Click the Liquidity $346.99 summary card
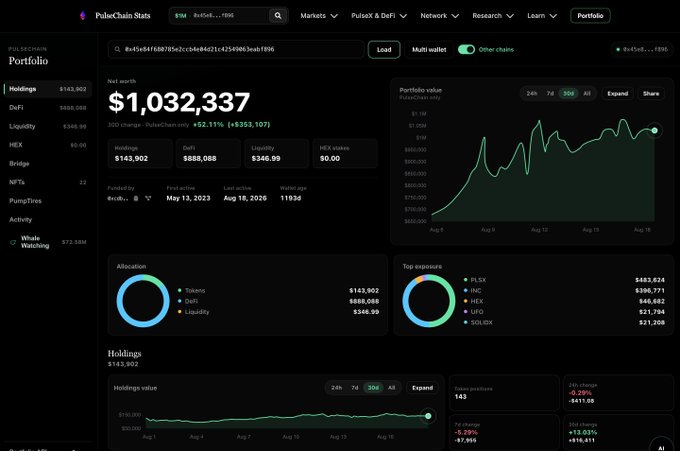Image resolution: width=680 pixels, height=451 pixels. 277,154
